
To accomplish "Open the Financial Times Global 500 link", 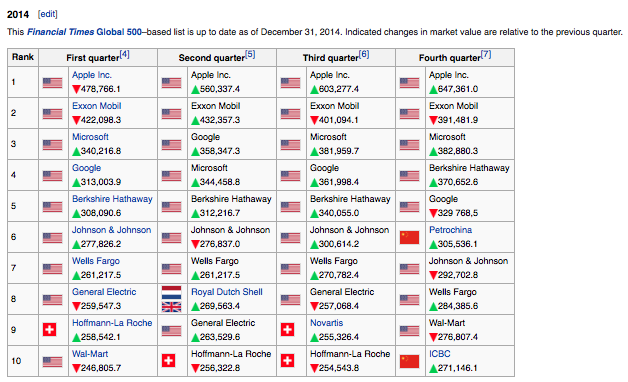I will (x=84, y=32).
